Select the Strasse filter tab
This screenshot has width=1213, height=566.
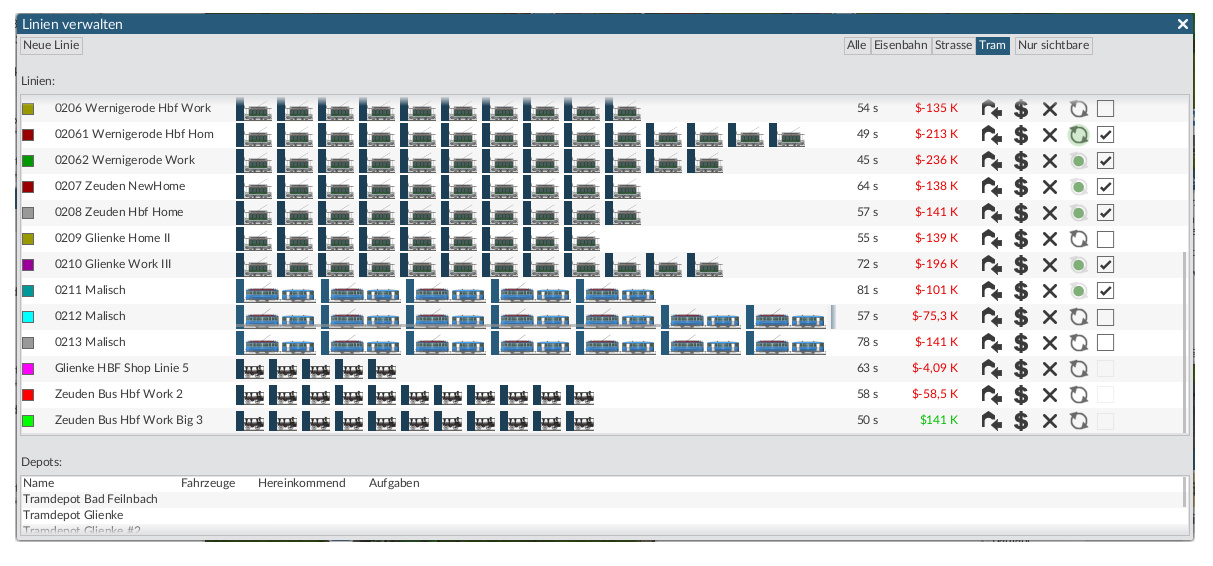click(x=953, y=46)
